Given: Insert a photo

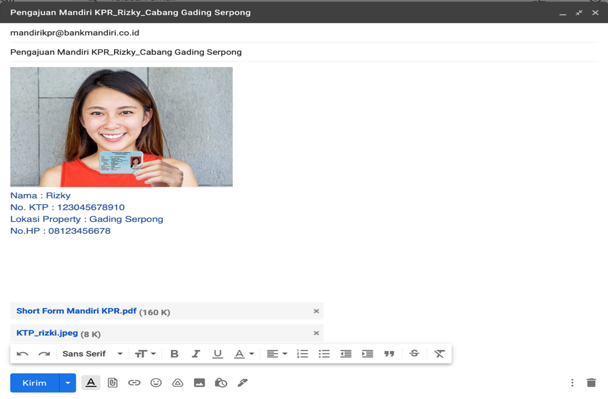Looking at the screenshot, I should coord(199,383).
